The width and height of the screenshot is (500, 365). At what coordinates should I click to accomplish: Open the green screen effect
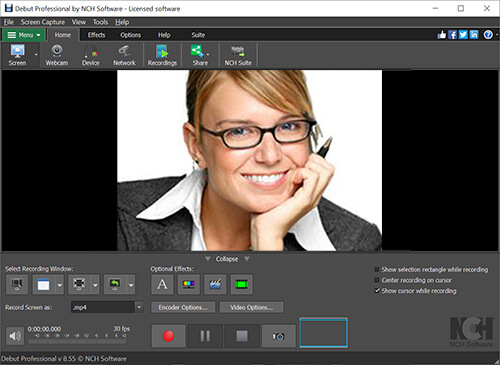pos(242,284)
